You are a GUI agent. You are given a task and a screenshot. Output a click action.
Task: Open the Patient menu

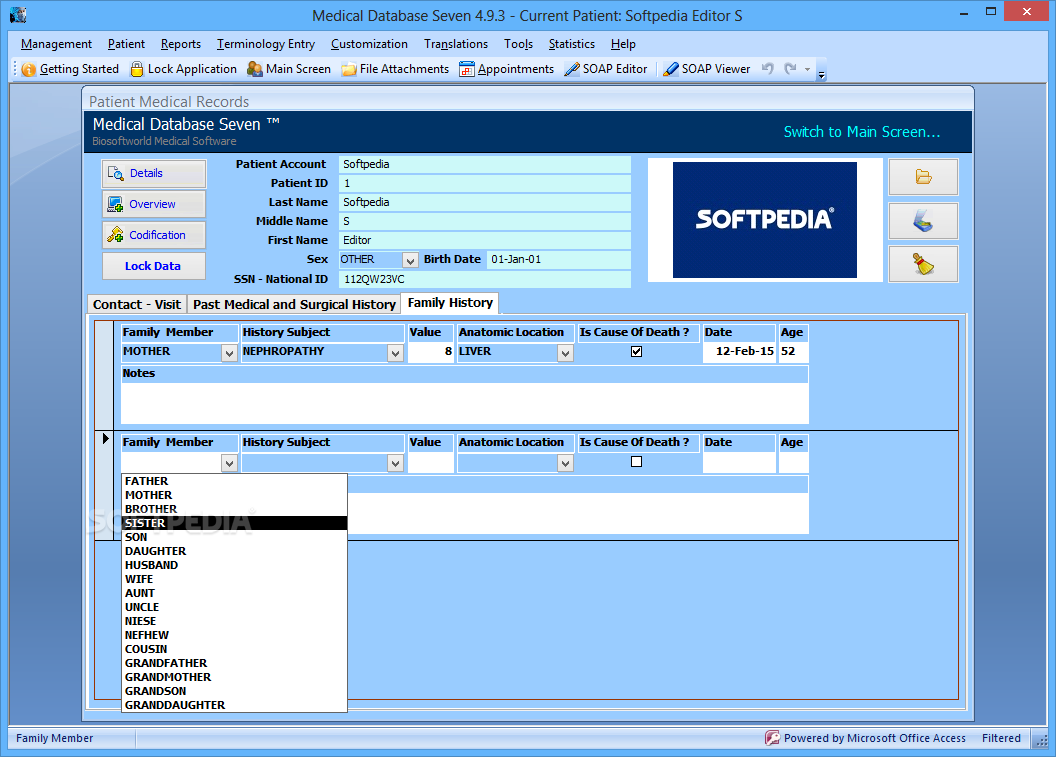[127, 44]
